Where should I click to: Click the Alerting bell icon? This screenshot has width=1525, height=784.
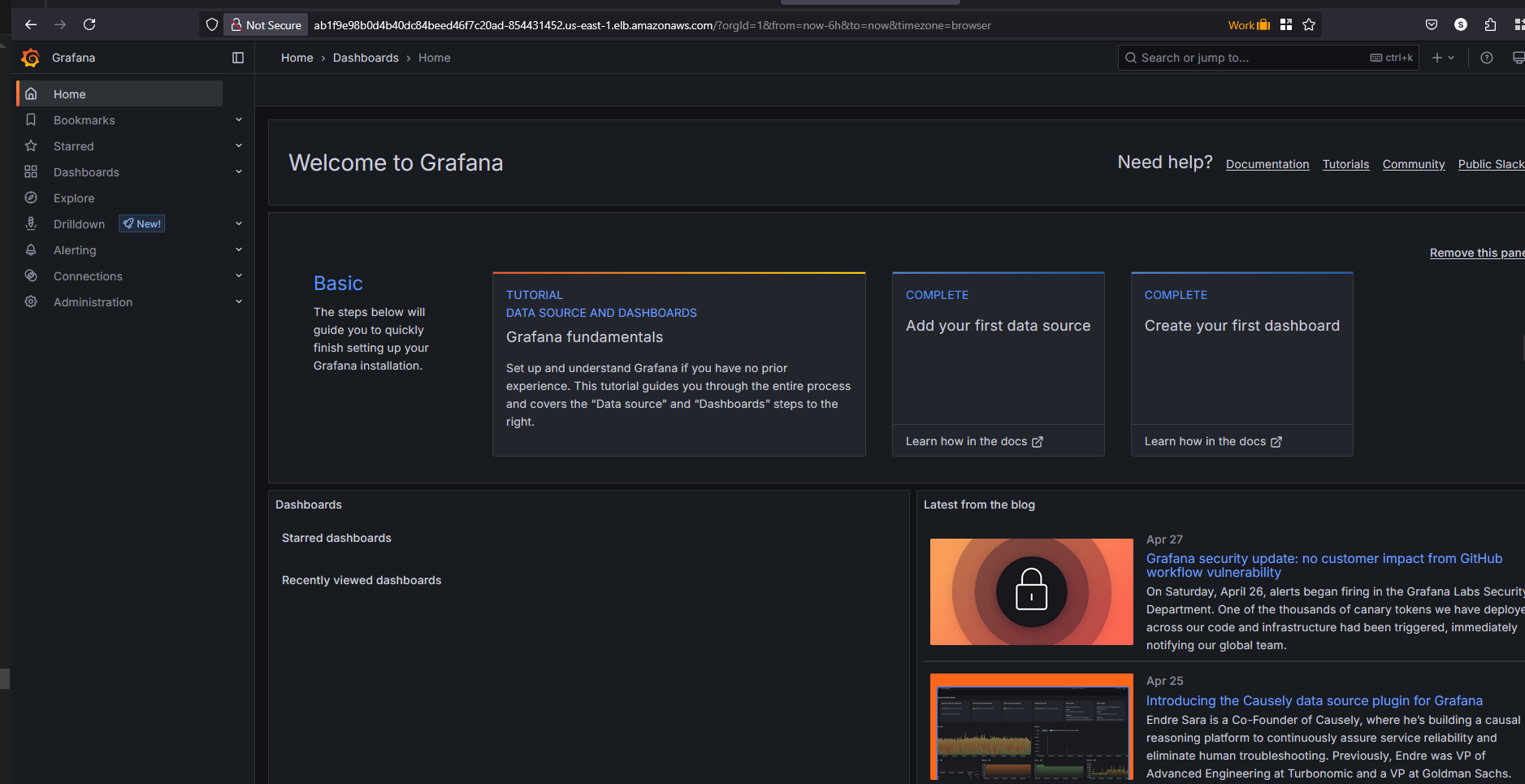point(31,249)
